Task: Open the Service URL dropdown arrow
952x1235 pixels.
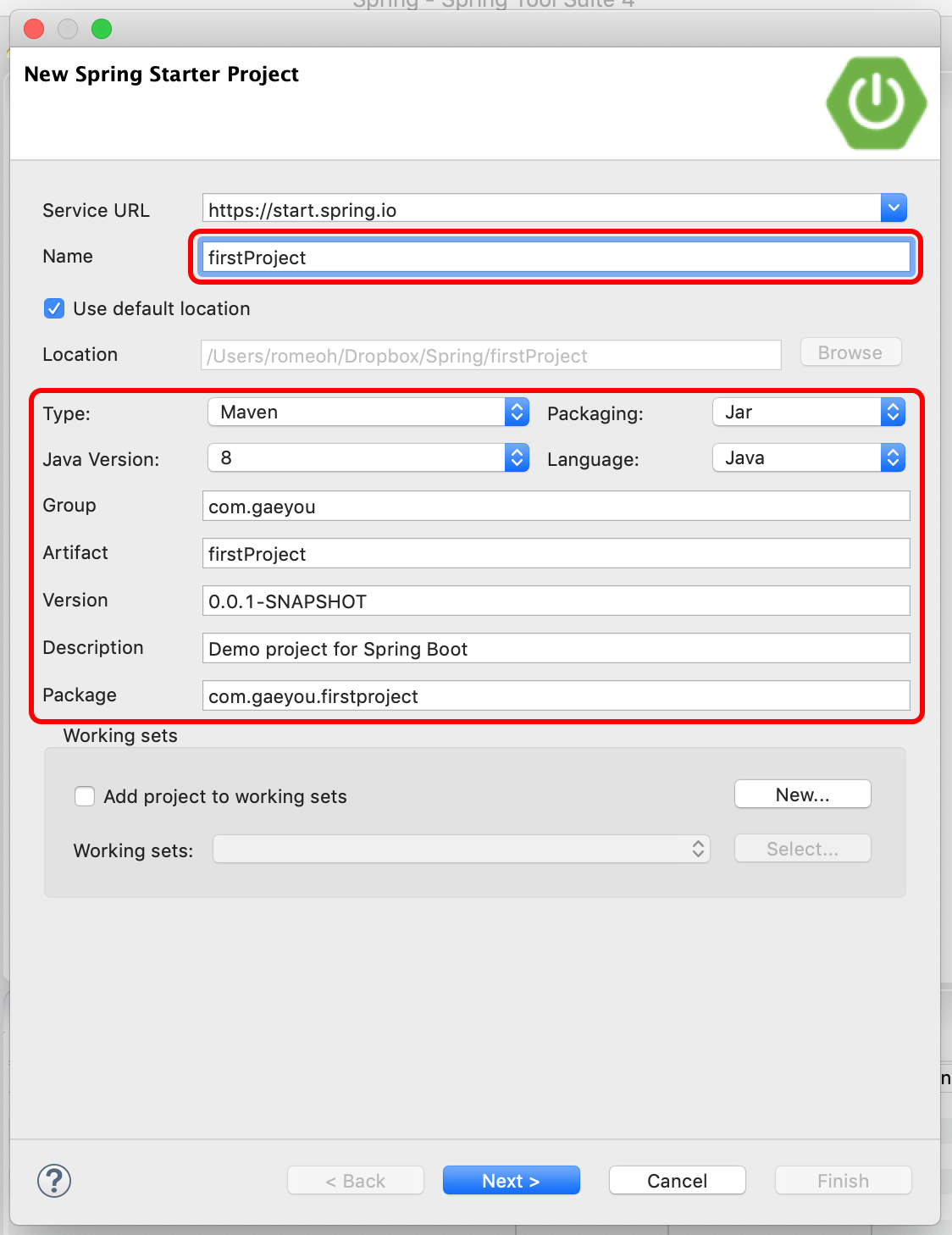Action: (x=894, y=208)
